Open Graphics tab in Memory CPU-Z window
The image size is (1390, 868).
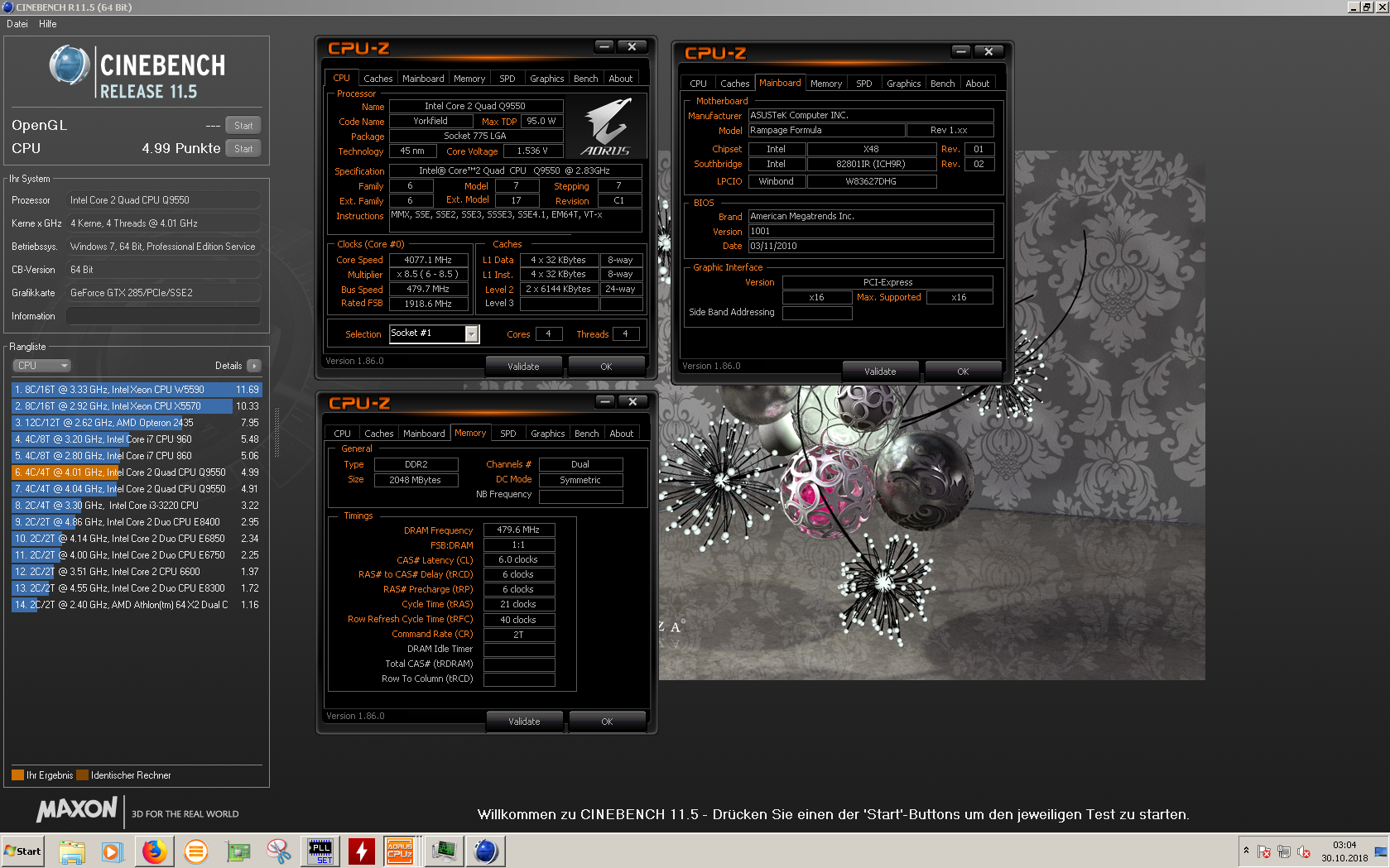point(548,434)
